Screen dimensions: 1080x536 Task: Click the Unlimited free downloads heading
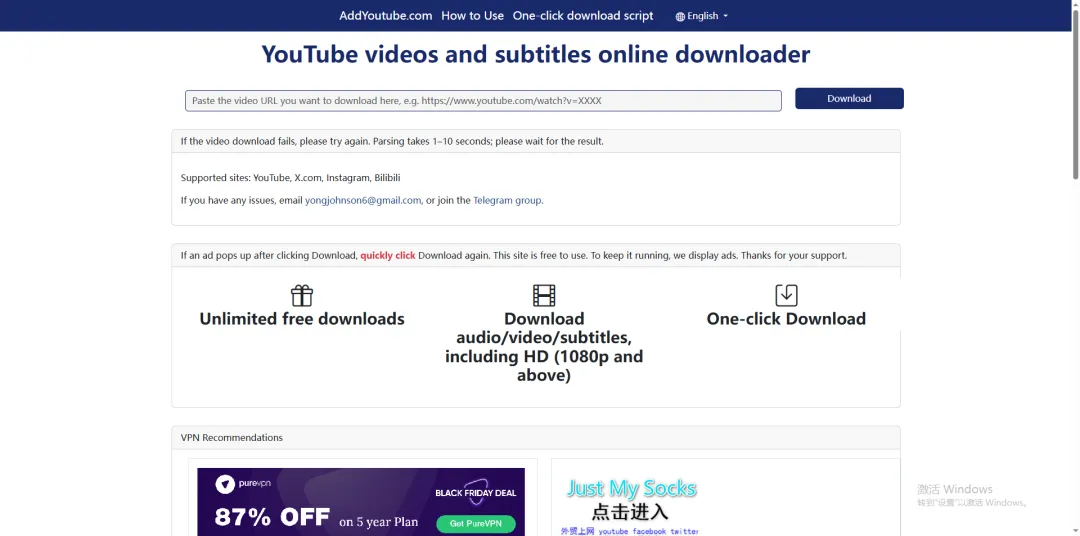point(302,319)
